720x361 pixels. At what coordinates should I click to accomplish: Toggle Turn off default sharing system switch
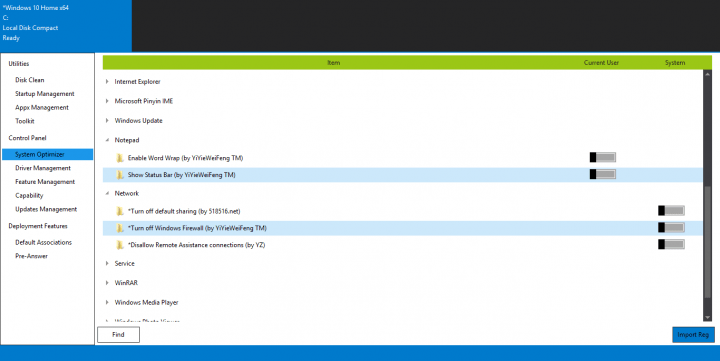pos(671,210)
